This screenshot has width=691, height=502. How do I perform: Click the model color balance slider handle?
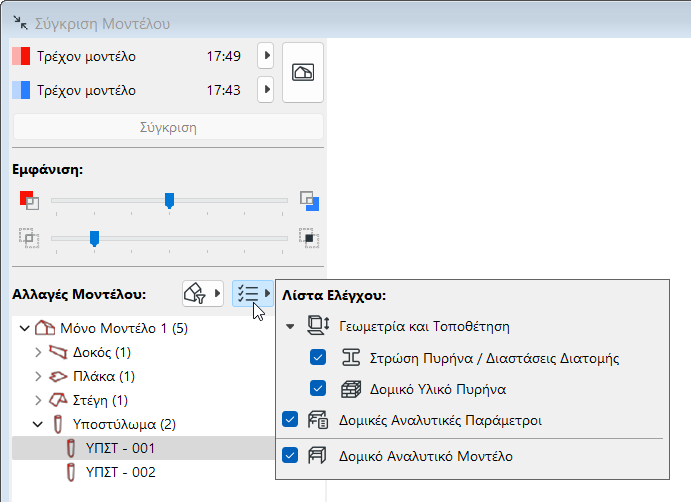coord(169,201)
